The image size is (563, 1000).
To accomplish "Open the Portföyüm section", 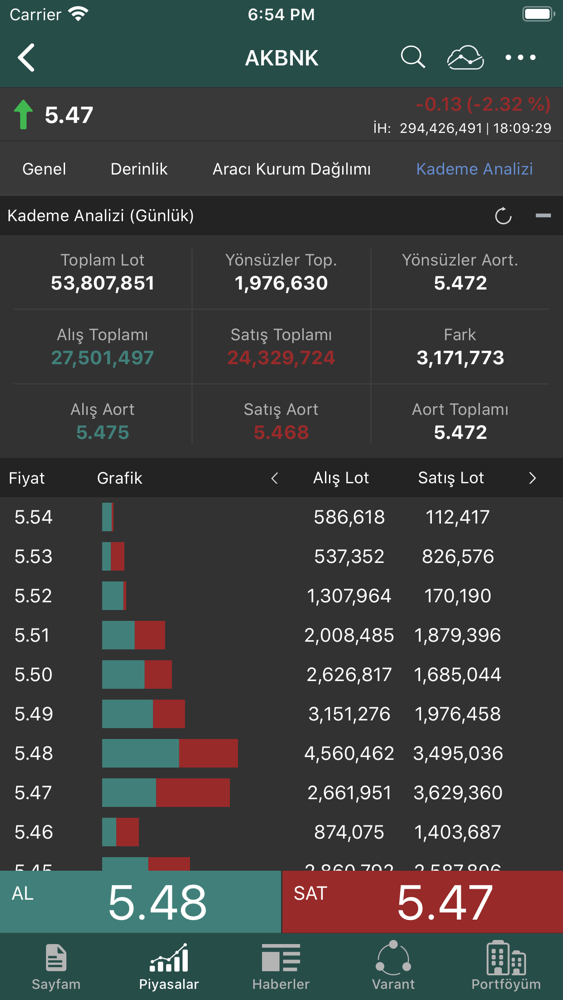I will [506, 966].
